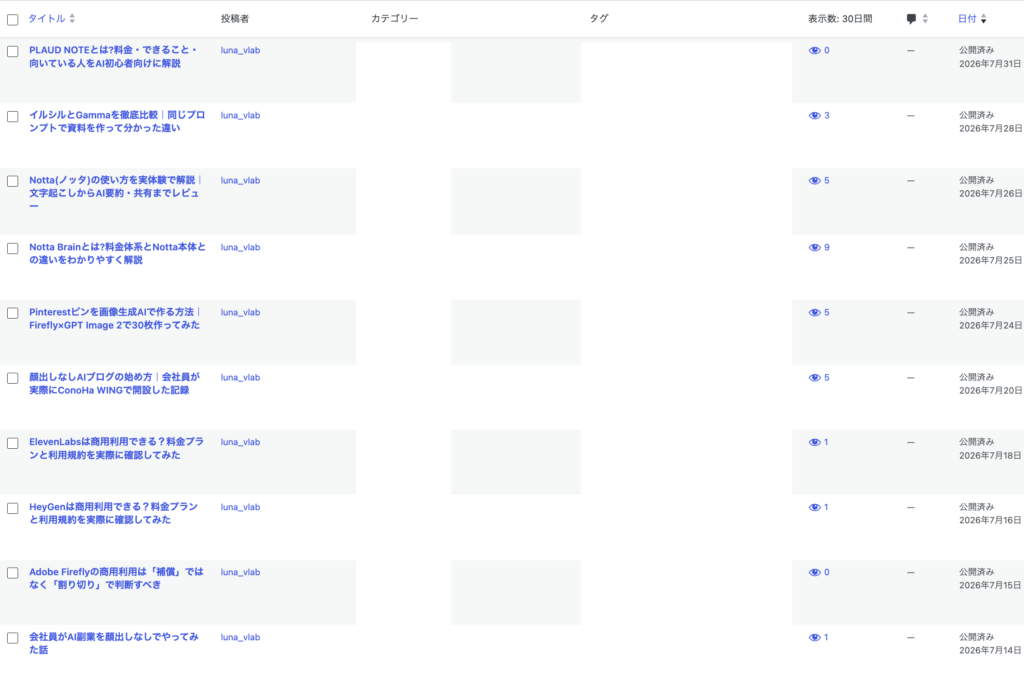Screen dimensions: 1024x676
Task: Click the 投稿者 column header
Action: pos(234,19)
